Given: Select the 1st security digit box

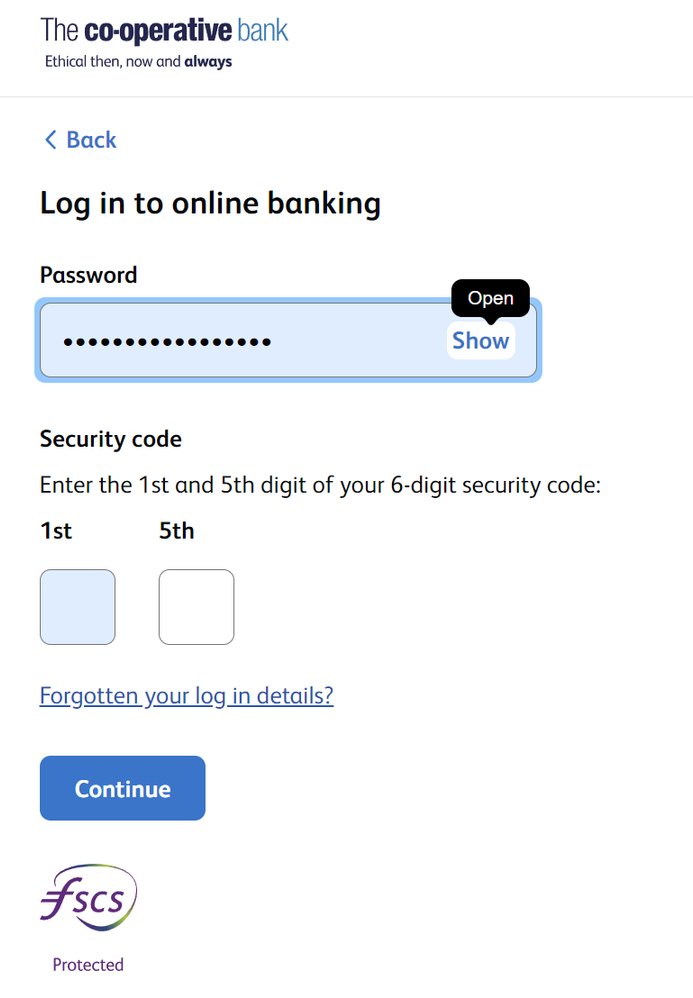Looking at the screenshot, I should coord(78,607).
